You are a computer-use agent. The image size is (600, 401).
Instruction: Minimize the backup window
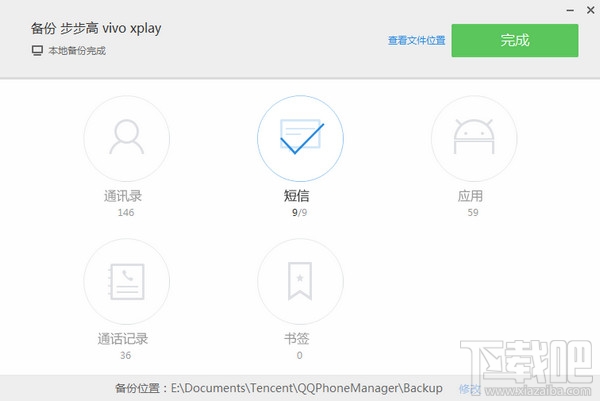click(570, 10)
